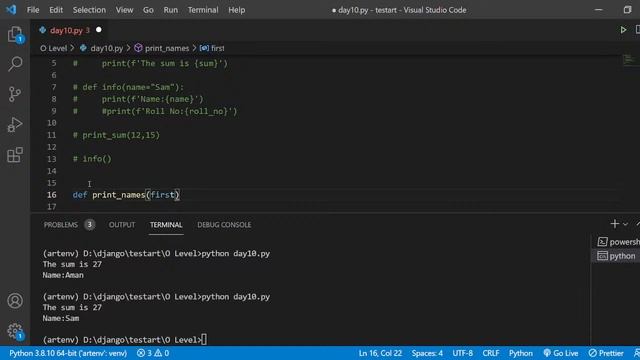Click the '# def info(name="Sam"):' line
Image resolution: width=640 pixels, height=360 pixels.
(128, 87)
